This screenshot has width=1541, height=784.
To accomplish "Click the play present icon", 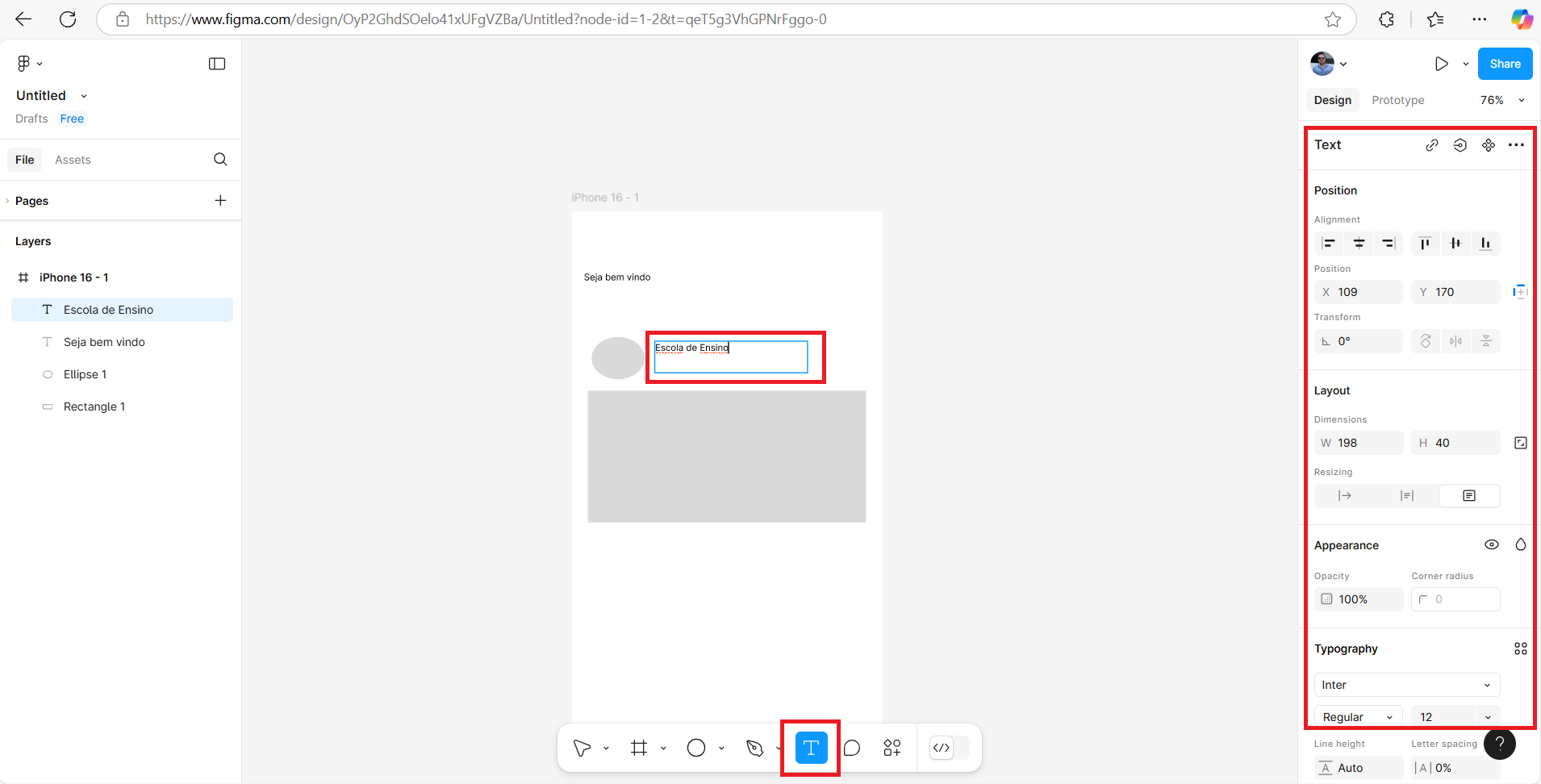I will tap(1442, 64).
